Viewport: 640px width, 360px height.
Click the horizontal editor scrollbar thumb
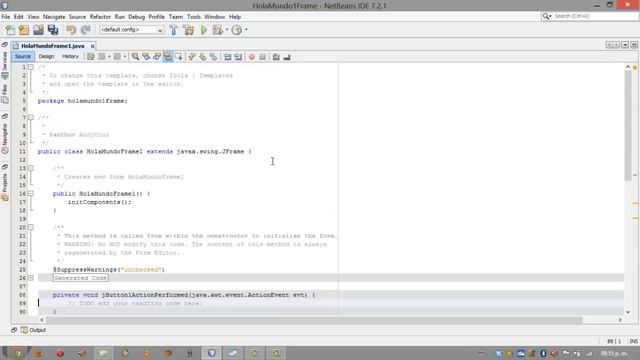(x=314, y=320)
